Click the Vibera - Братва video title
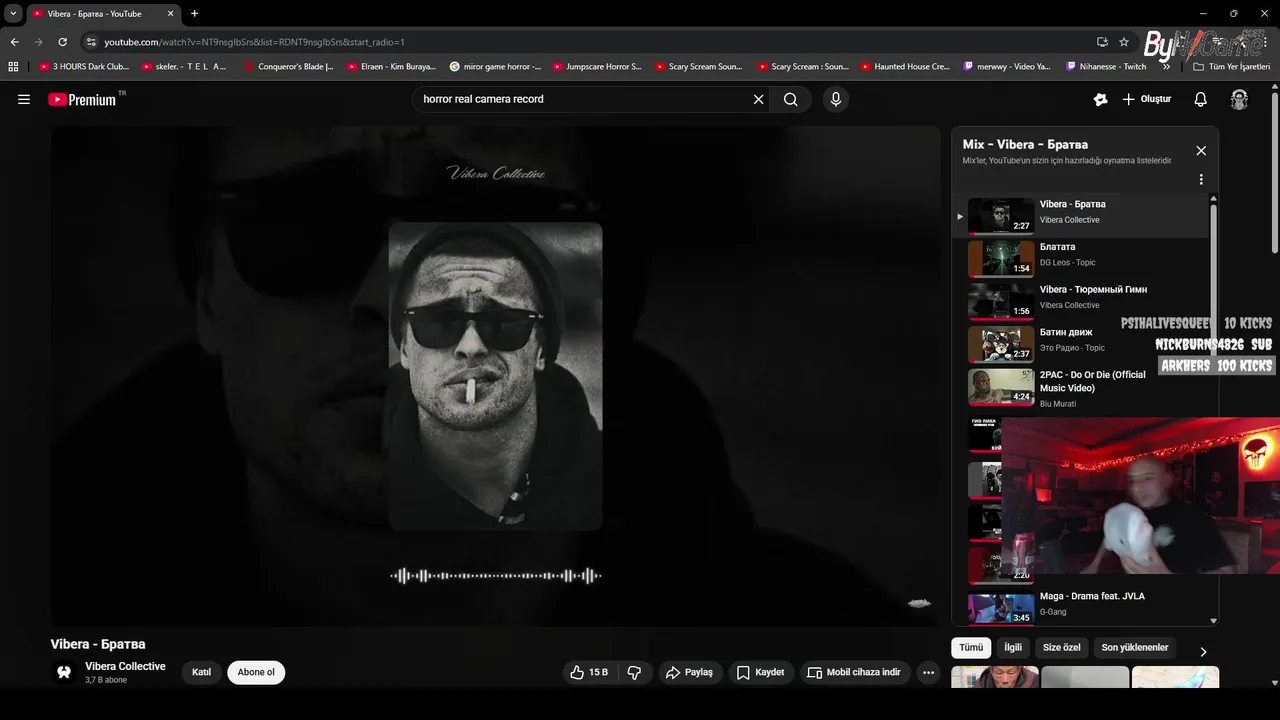 (x=98, y=644)
